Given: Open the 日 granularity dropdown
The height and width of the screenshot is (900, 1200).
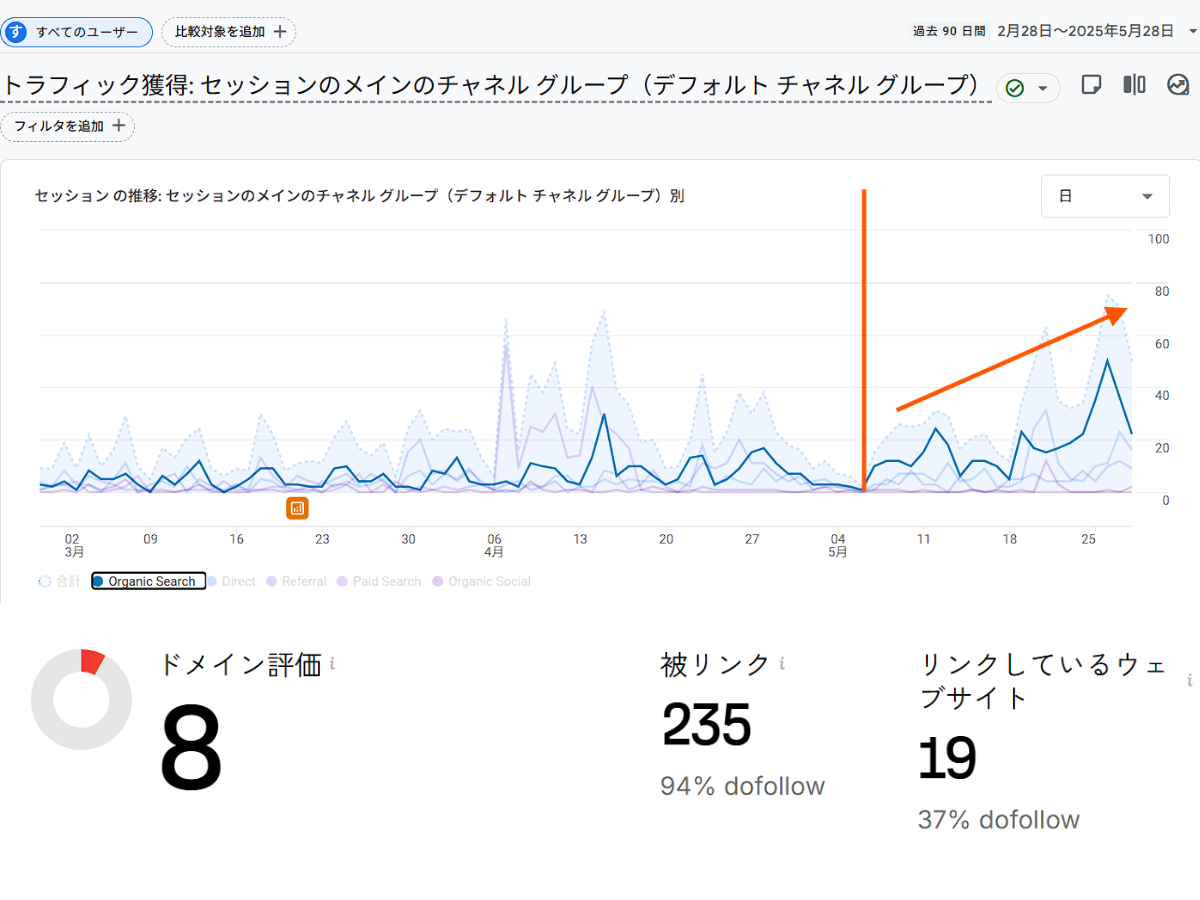Looking at the screenshot, I should click(1105, 196).
